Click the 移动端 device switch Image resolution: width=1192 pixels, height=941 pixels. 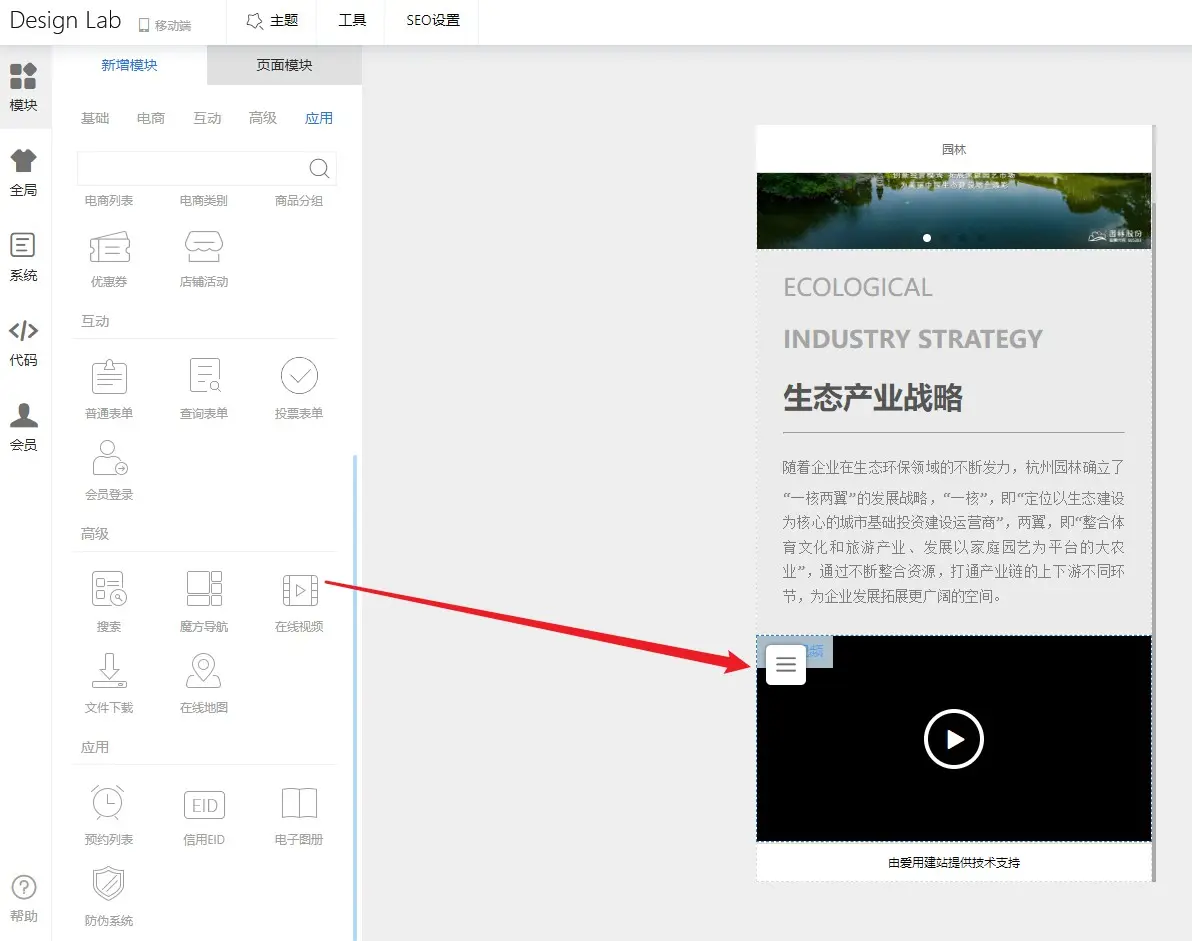[165, 25]
